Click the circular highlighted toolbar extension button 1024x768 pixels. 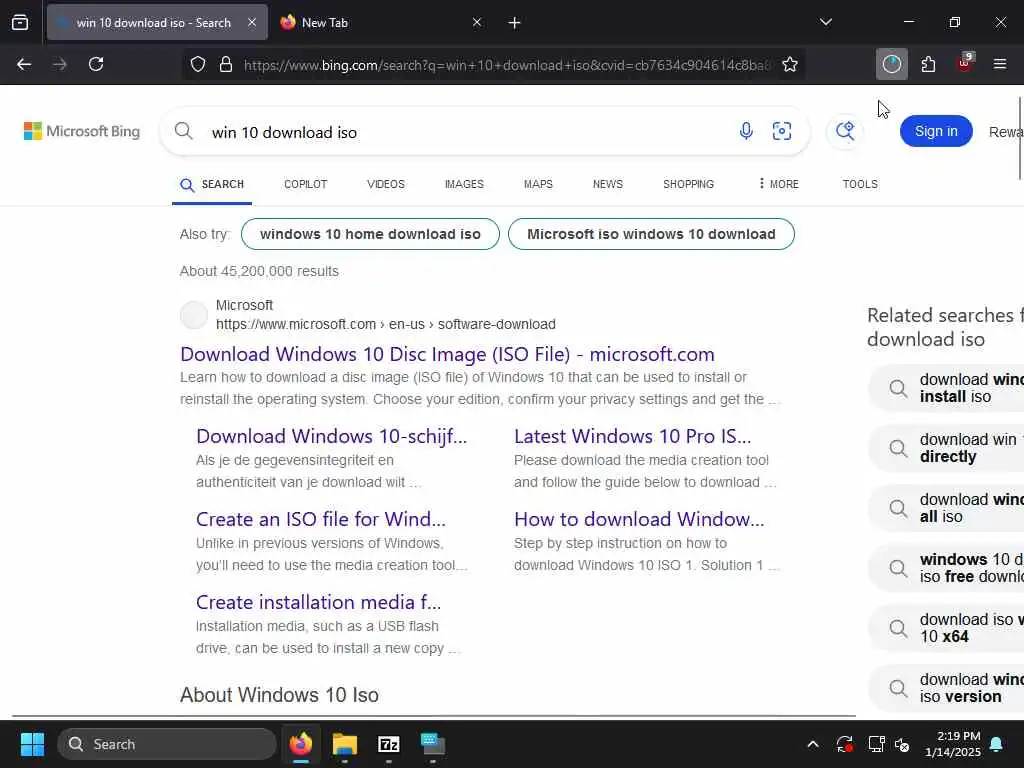(x=891, y=64)
